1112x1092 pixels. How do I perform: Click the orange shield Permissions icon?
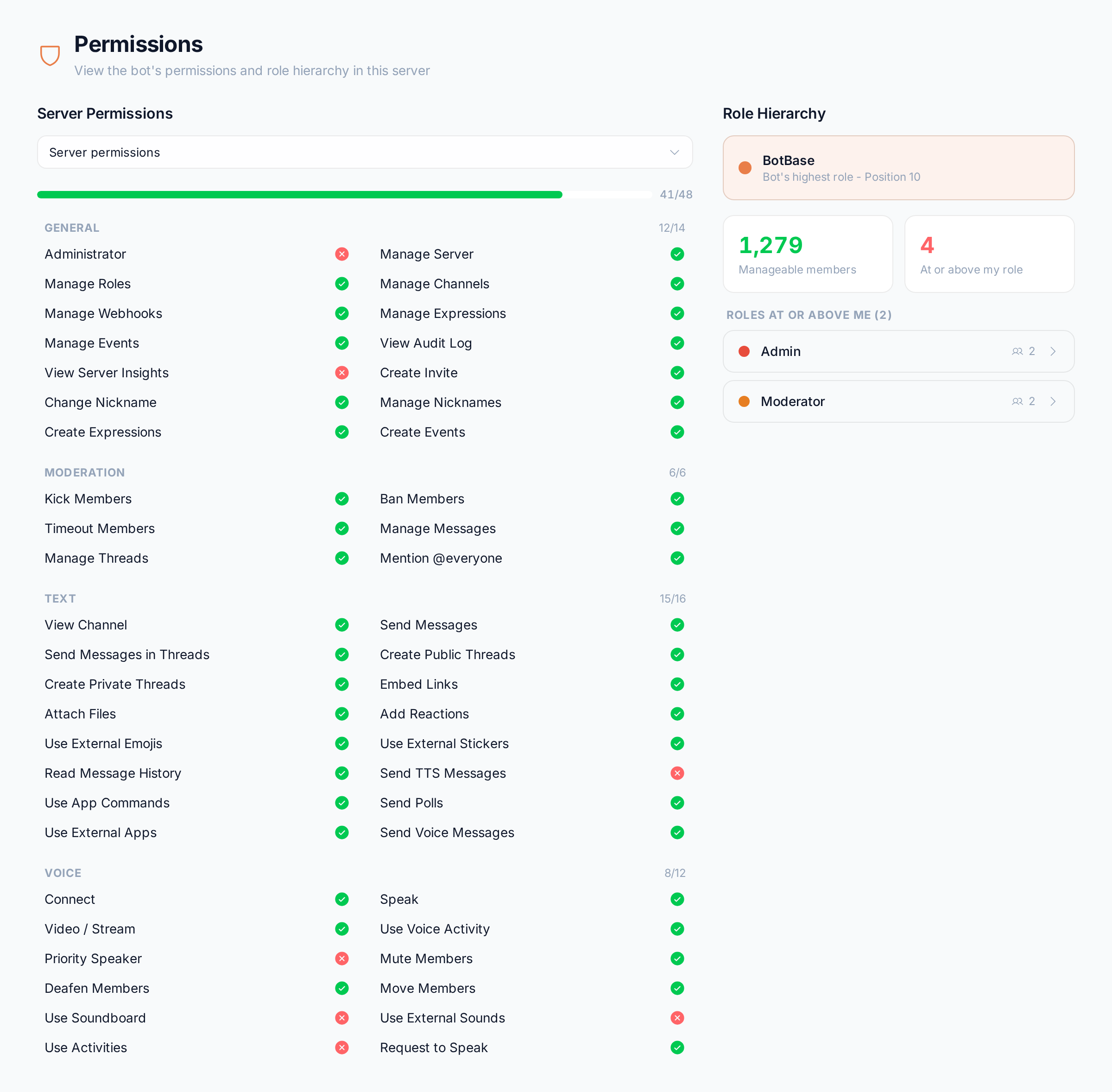point(50,56)
